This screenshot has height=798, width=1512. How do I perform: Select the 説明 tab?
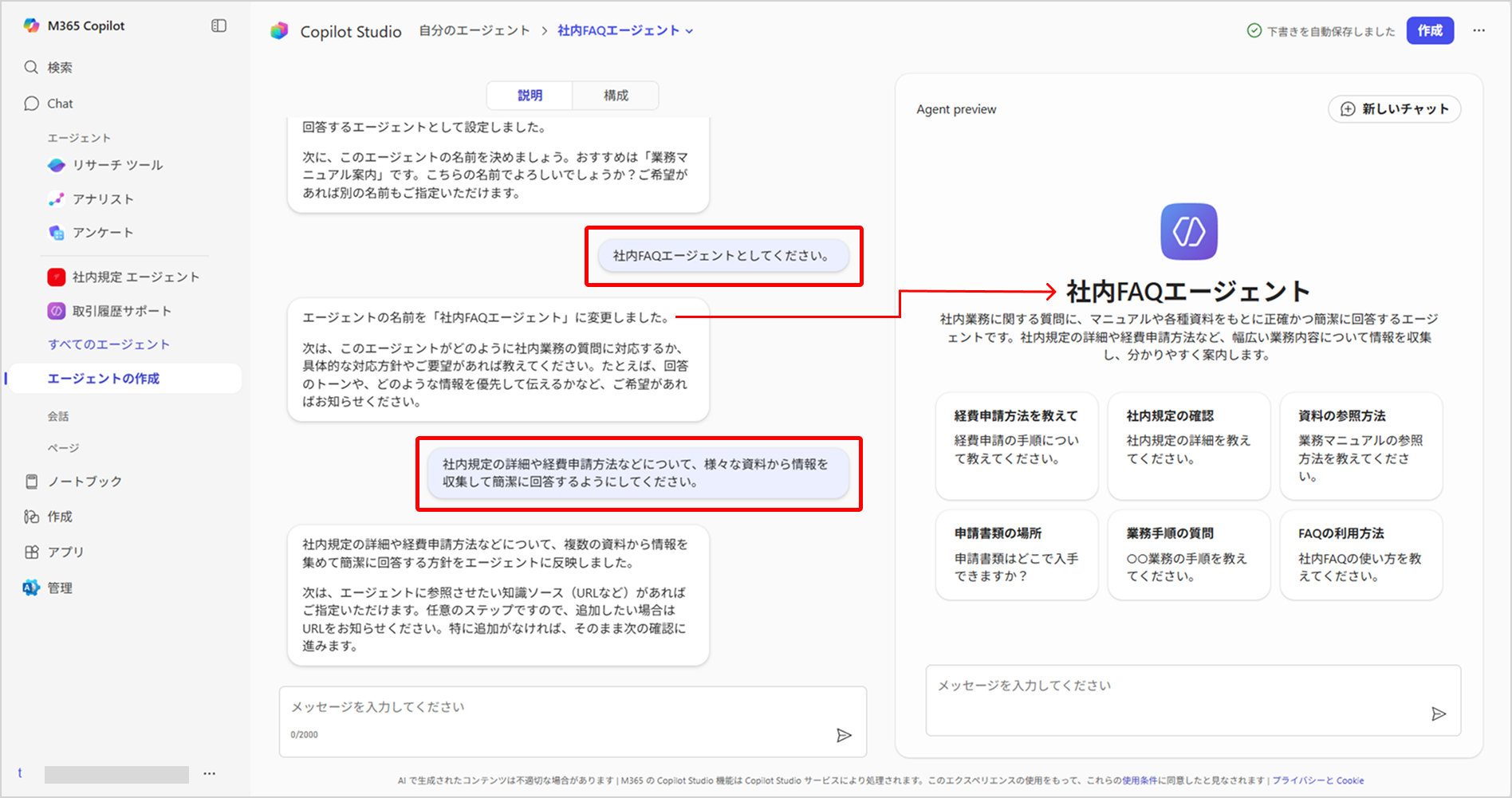coord(530,96)
